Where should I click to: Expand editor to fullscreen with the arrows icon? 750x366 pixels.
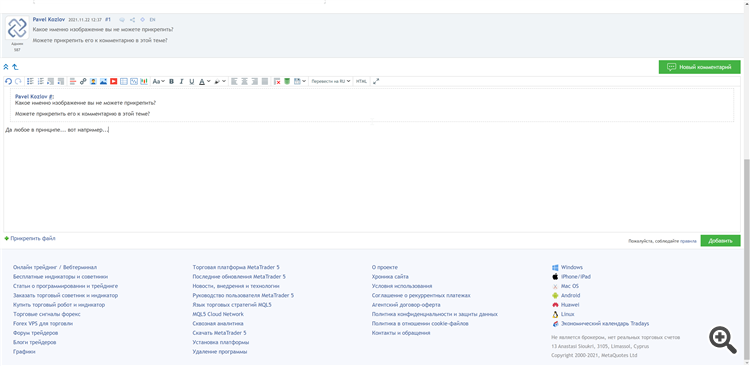click(x=376, y=81)
